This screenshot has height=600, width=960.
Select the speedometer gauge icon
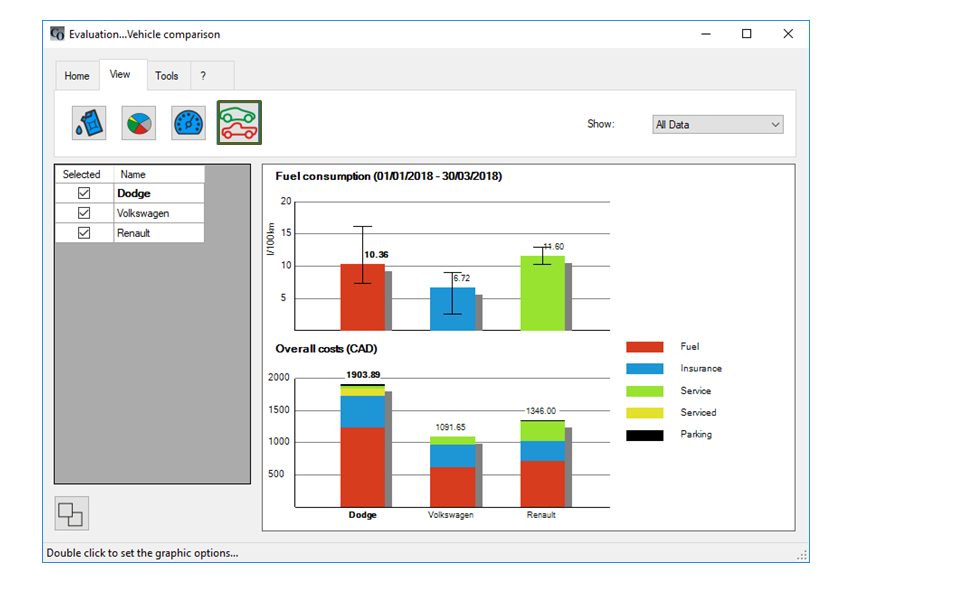[188, 123]
